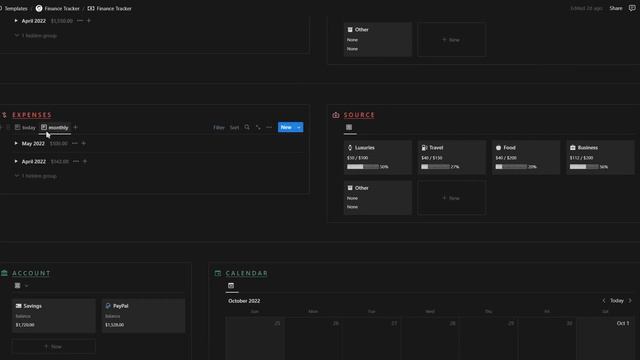Go to next month in Calendar
Screen dimensions: 640x360
(630, 301)
